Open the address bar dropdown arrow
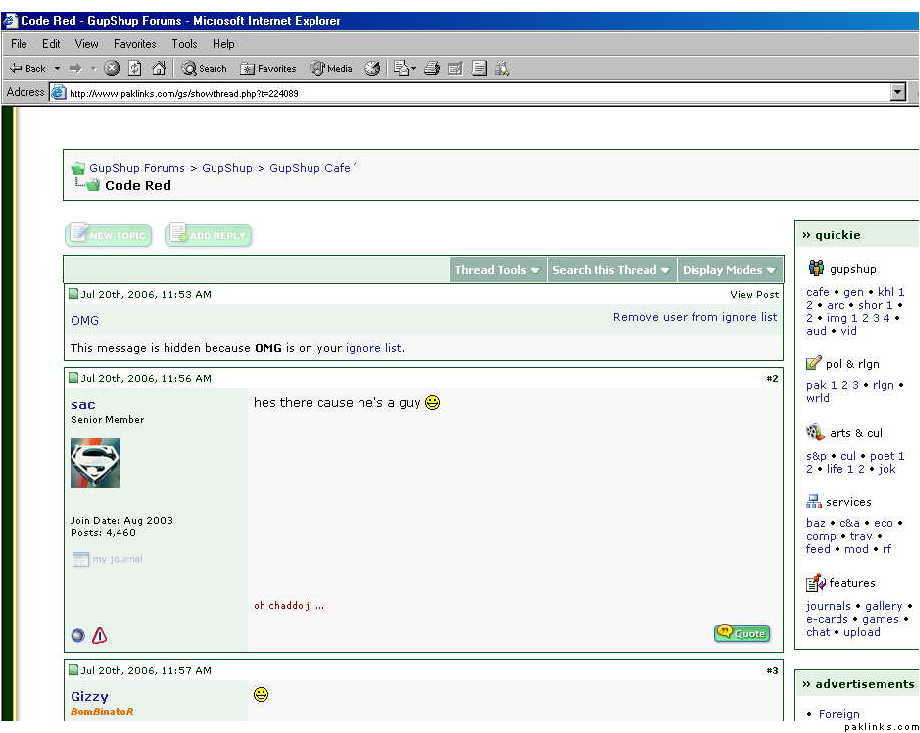Viewport: 920px width, 733px height. 897,93
